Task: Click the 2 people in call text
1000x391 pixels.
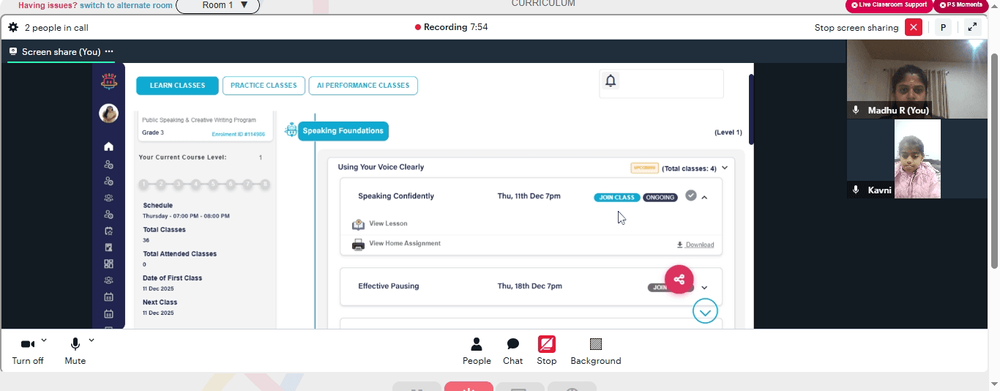Action: pos(56,27)
